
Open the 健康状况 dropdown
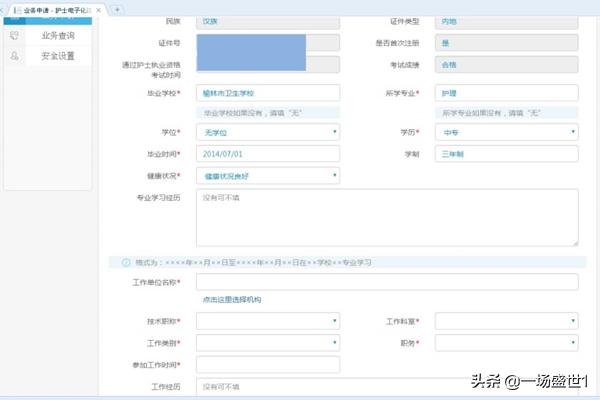pos(267,176)
